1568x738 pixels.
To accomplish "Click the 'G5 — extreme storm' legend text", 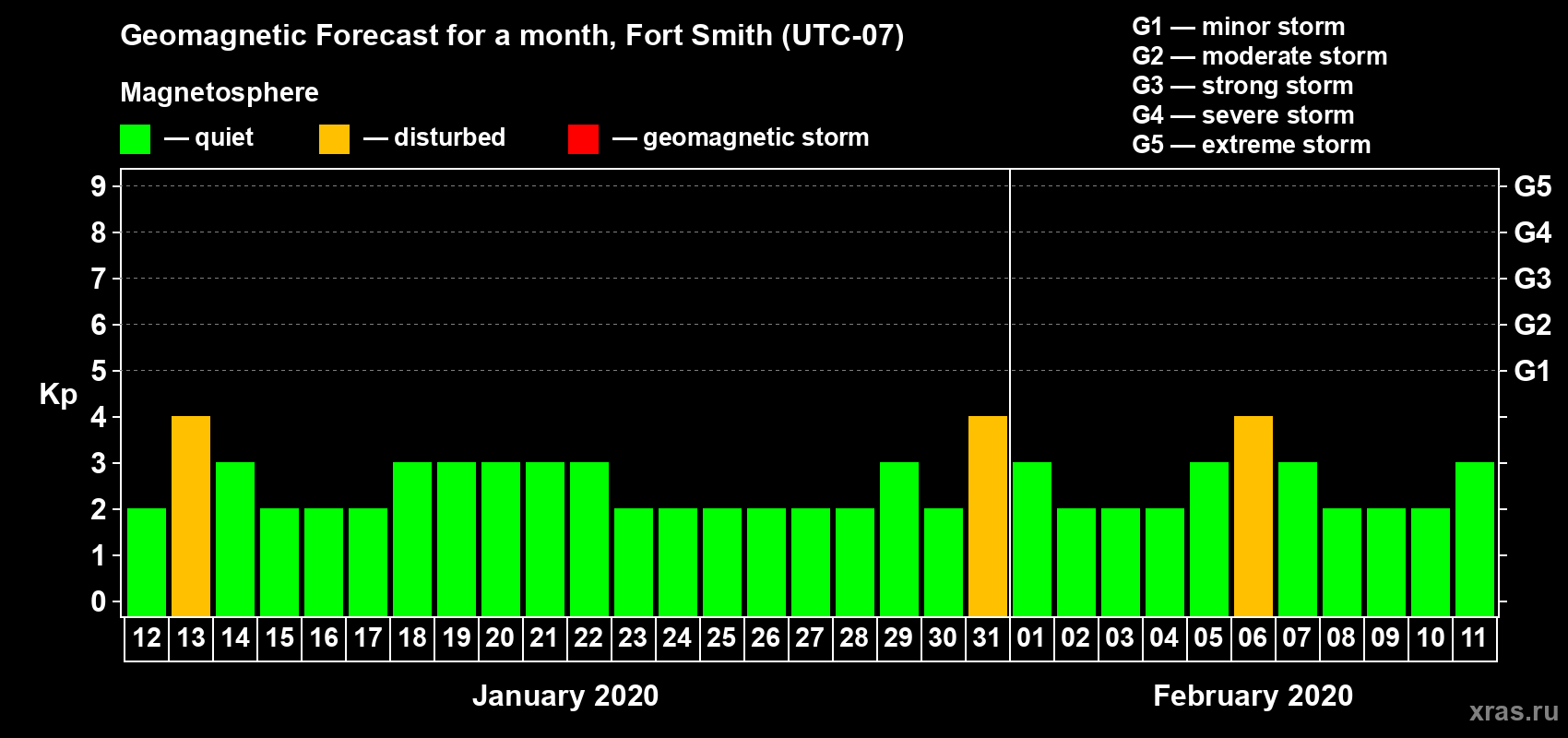I will [1252, 145].
